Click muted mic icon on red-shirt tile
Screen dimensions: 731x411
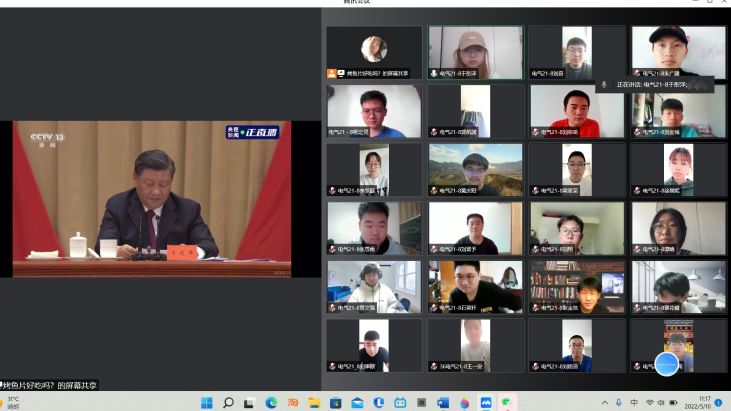(536, 132)
